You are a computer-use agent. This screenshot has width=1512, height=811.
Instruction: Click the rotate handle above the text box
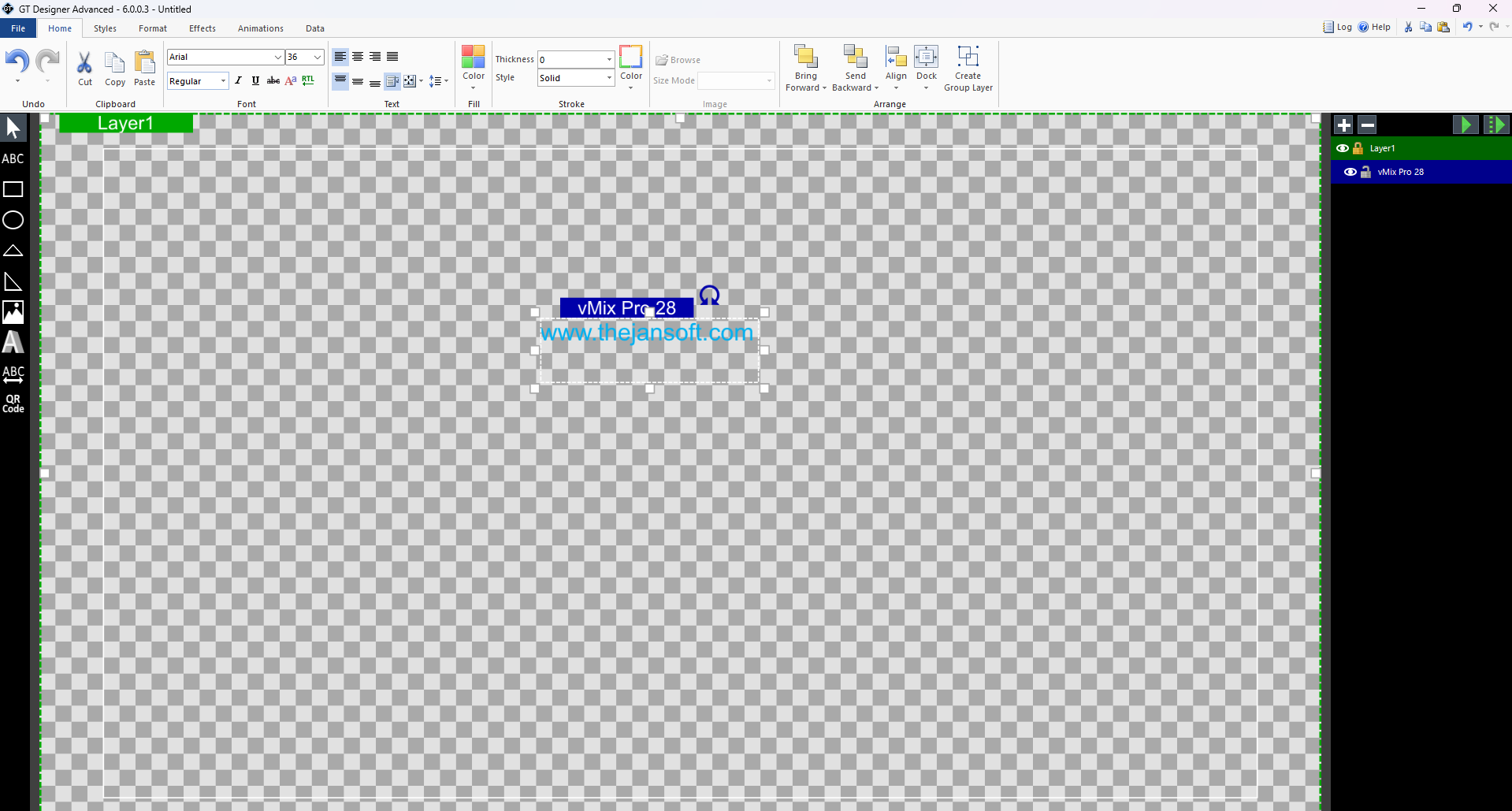[x=709, y=295]
